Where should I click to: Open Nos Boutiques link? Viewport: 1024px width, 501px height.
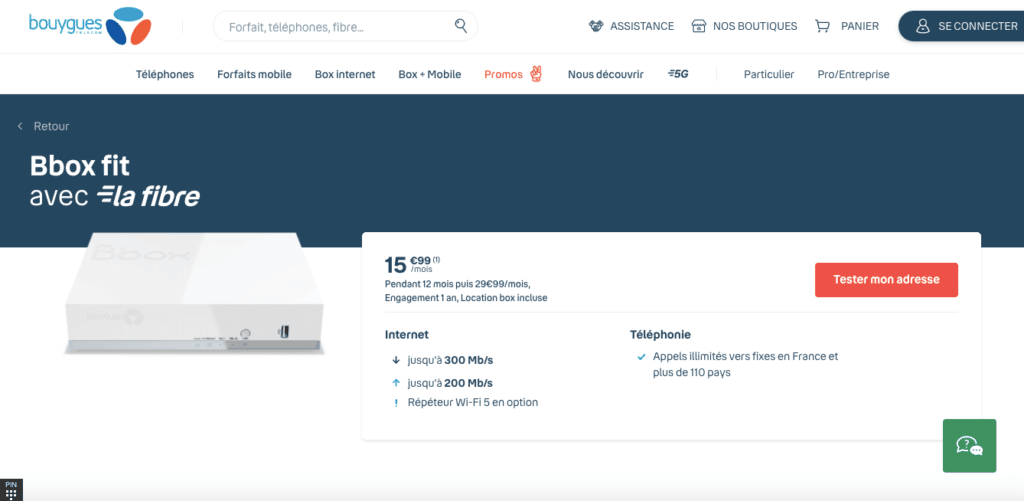tap(755, 26)
